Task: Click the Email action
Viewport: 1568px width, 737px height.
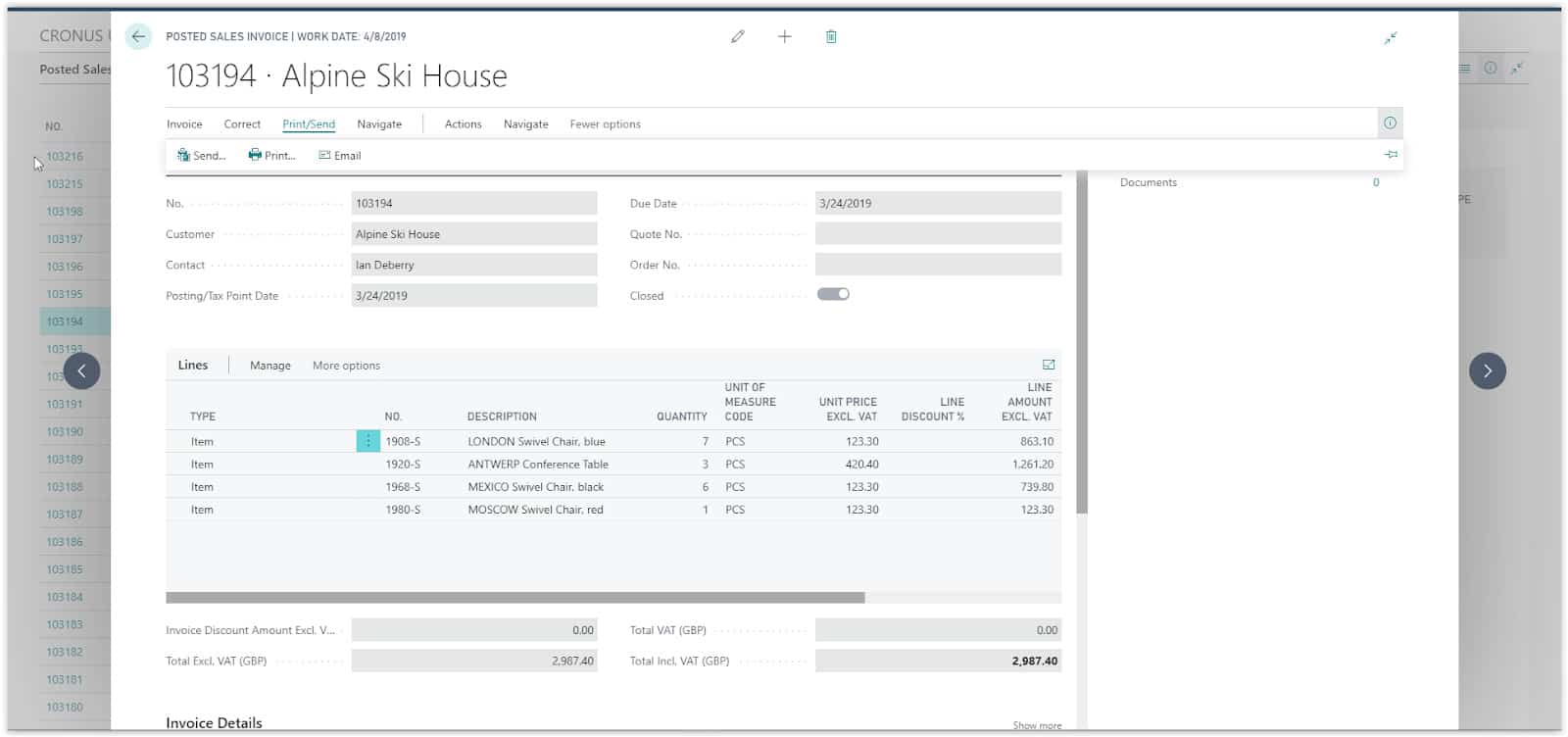Action: pyautogui.click(x=340, y=155)
